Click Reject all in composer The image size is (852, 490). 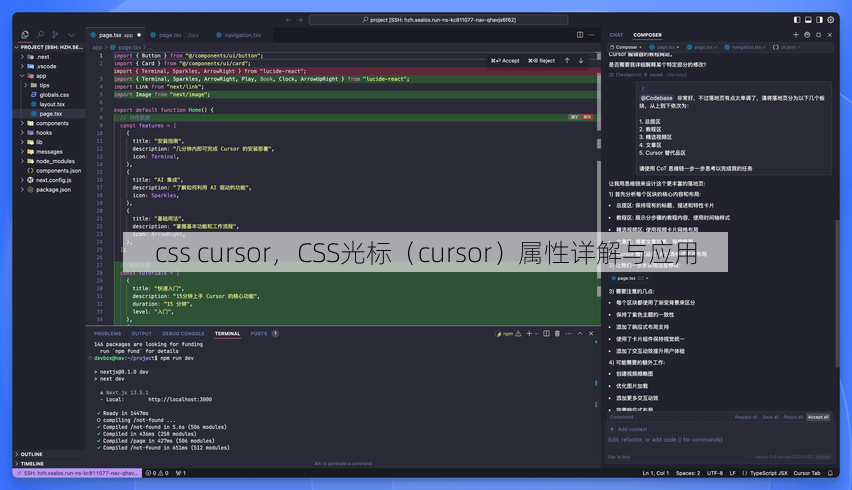tap(793, 417)
